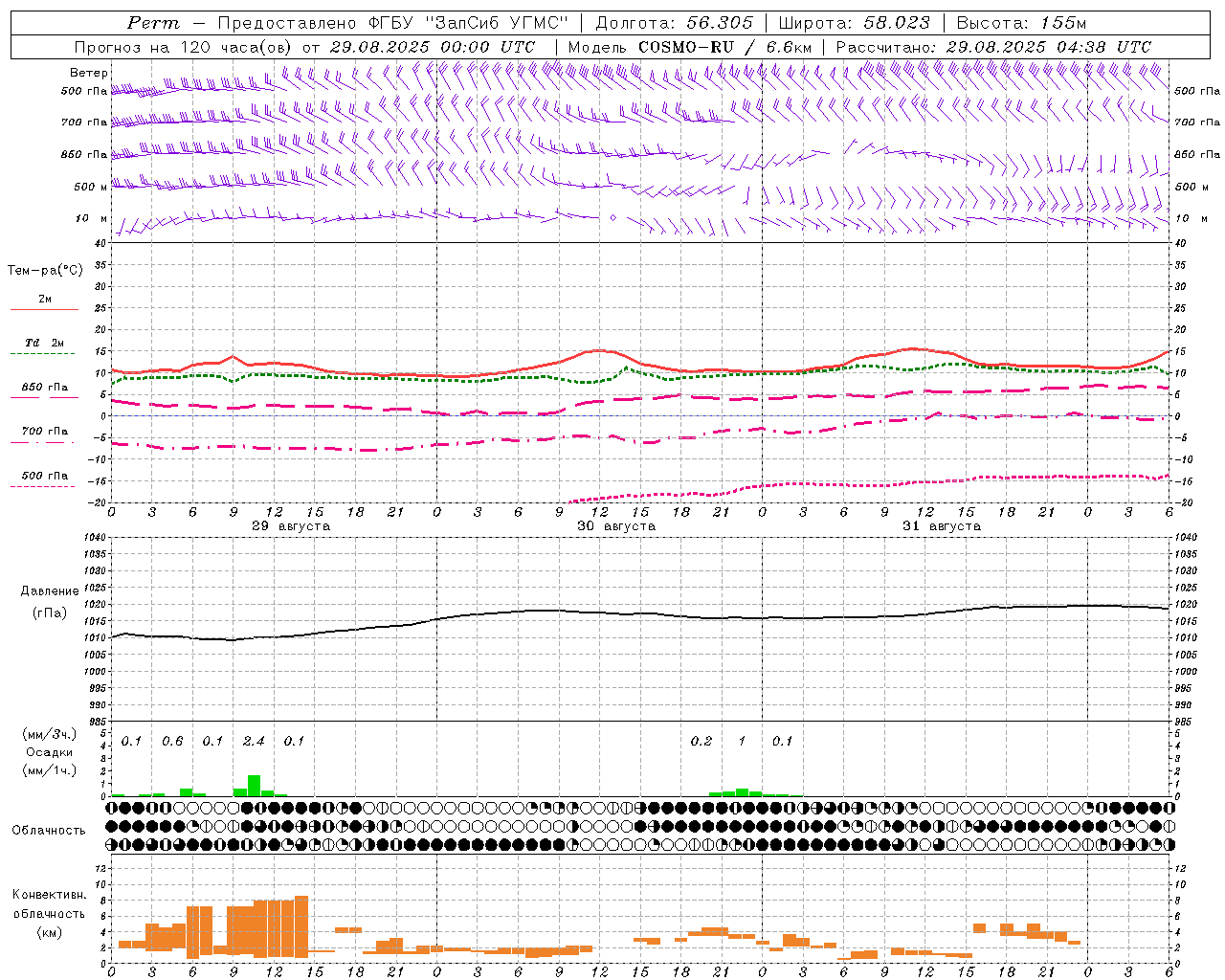Click the solid red "2м" legend line sample
The height and width of the screenshot is (980, 1225).
coord(44,310)
